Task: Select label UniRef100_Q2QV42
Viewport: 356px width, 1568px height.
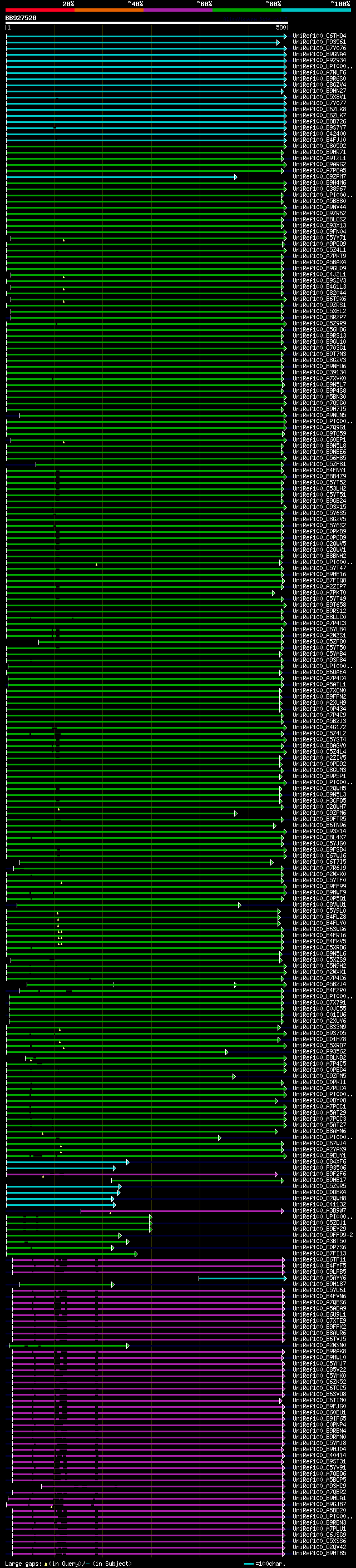Action: pyautogui.click(x=319, y=1547)
